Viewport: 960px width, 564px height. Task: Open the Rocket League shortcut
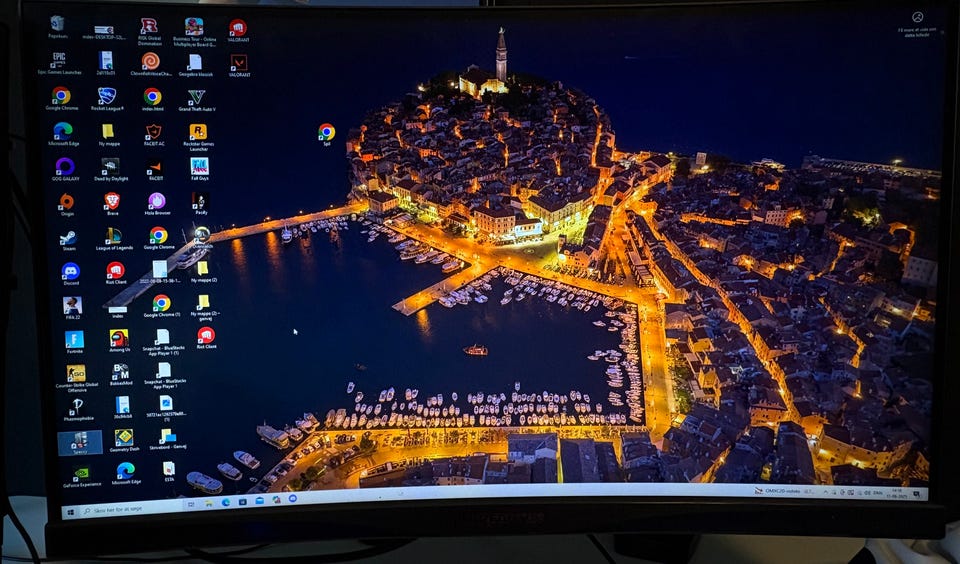[107, 99]
